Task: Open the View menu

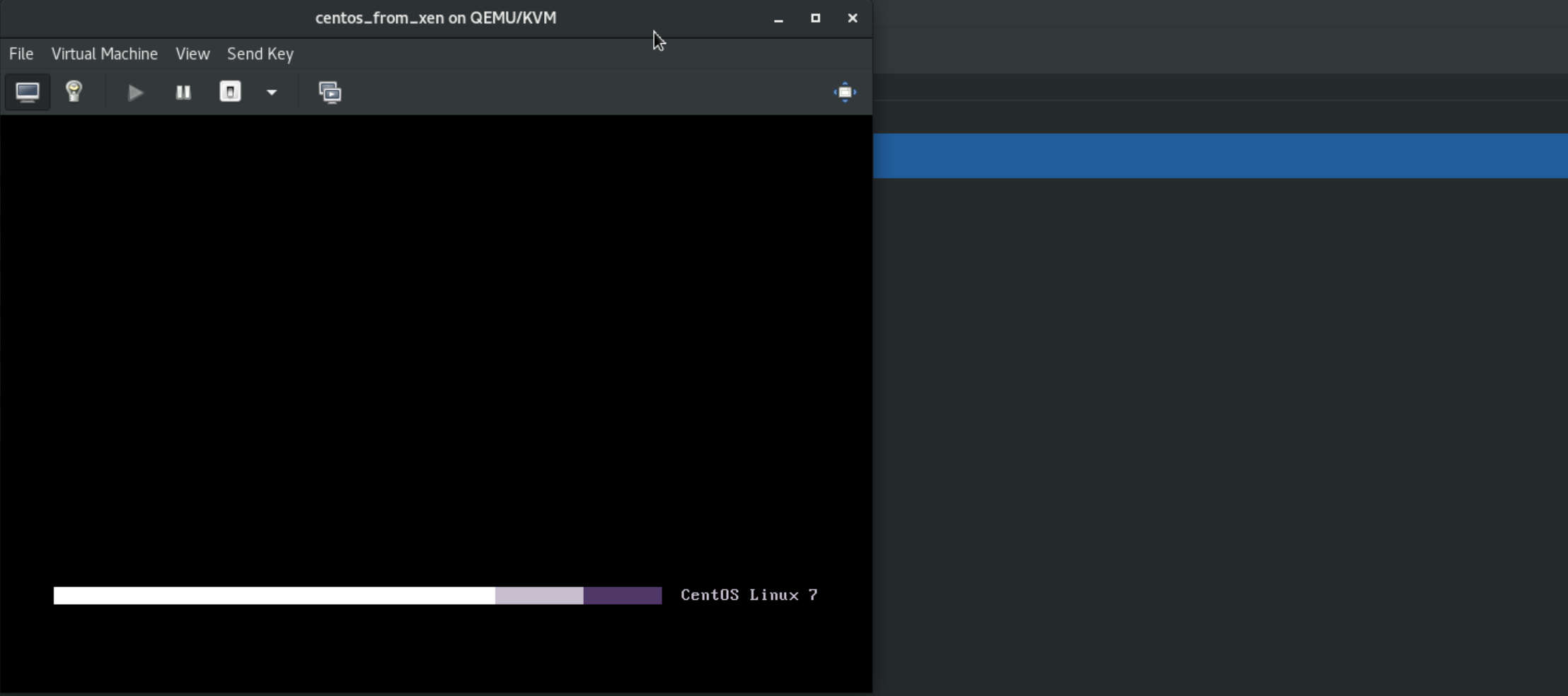Action: (x=192, y=54)
